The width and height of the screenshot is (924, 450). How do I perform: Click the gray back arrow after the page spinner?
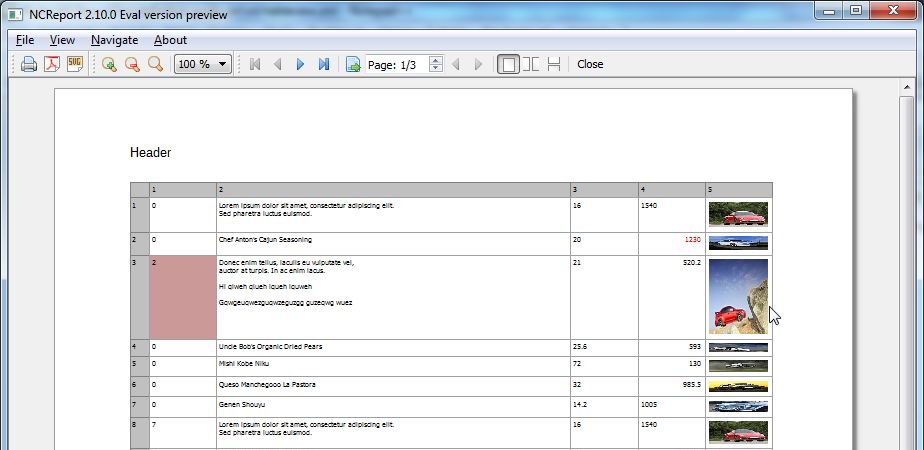tap(456, 64)
